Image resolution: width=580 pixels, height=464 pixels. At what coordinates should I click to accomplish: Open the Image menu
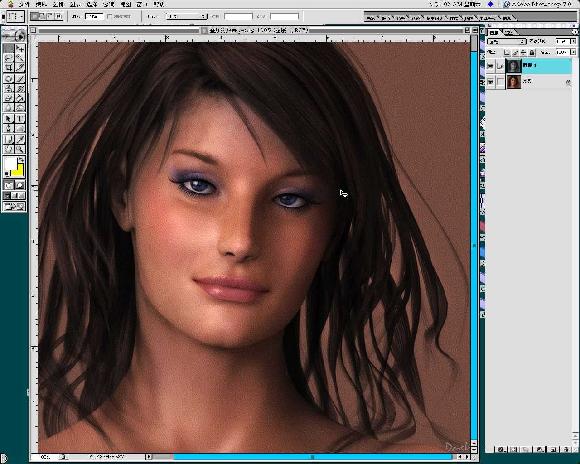pyautogui.click(x=58, y=4)
